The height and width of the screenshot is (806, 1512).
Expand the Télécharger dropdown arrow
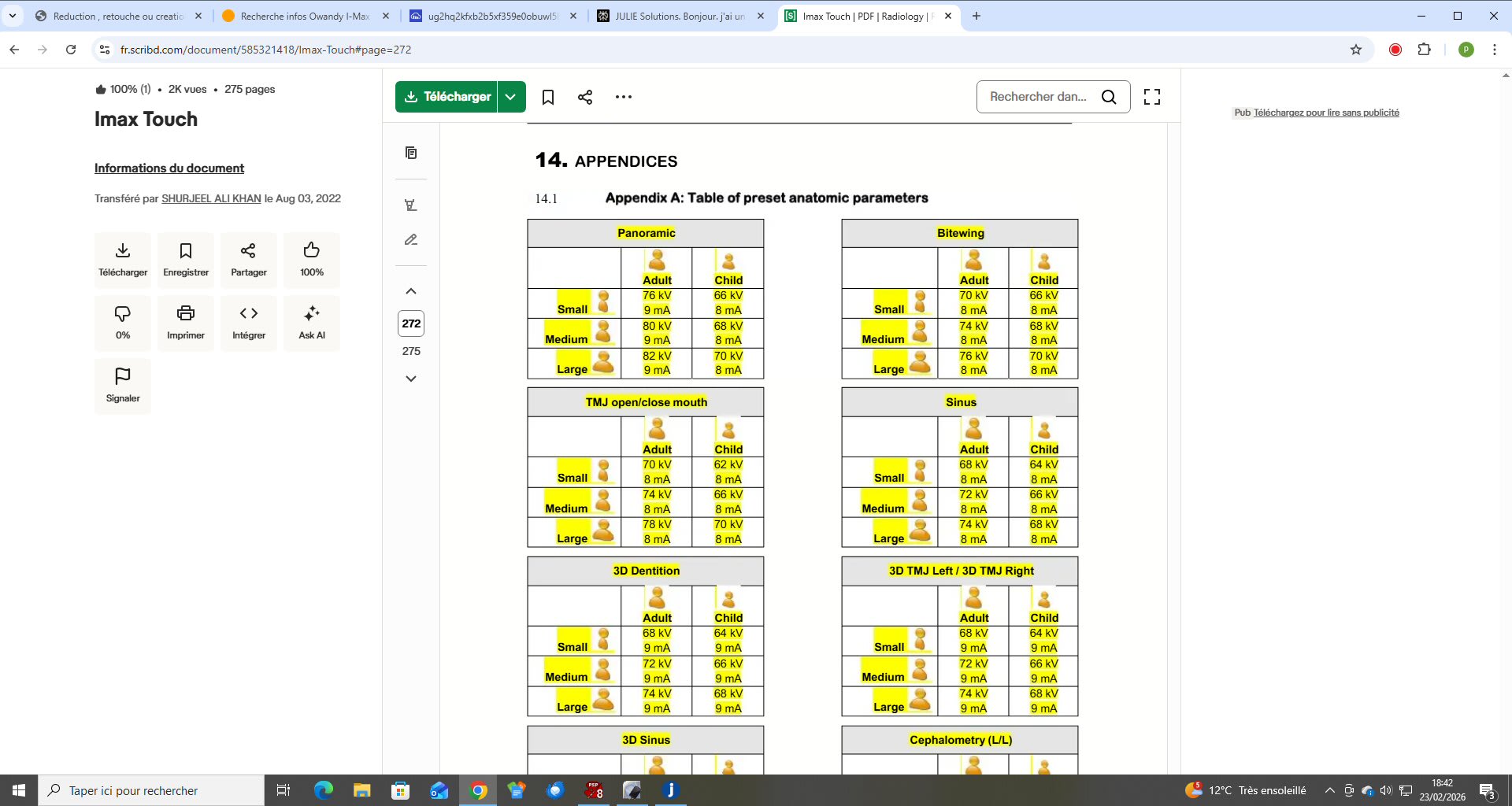pos(511,97)
